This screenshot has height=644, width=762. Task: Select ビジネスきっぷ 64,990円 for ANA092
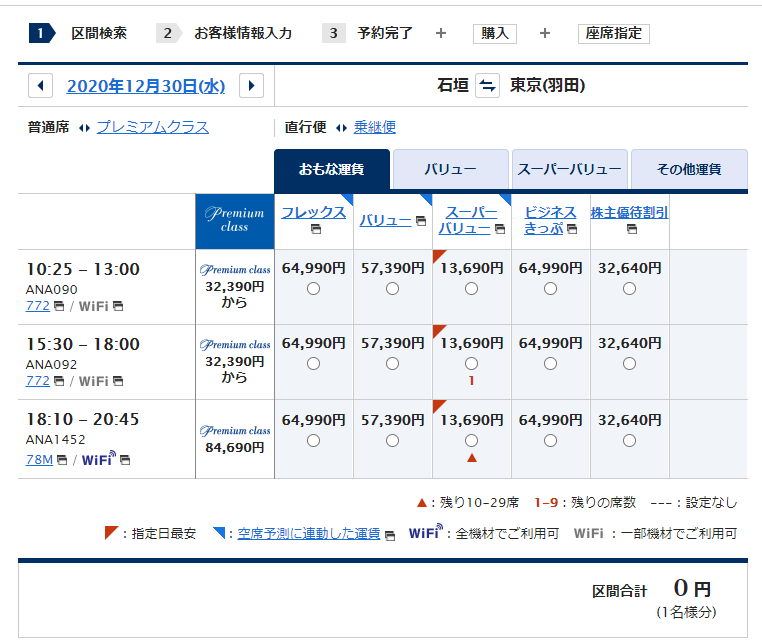point(550,364)
